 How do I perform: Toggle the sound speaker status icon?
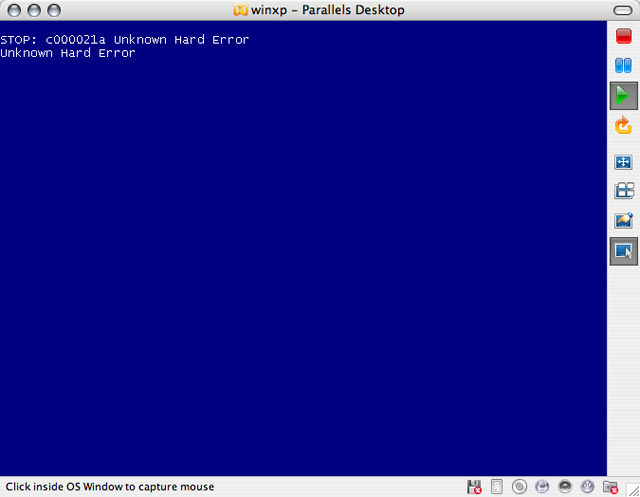(564, 487)
